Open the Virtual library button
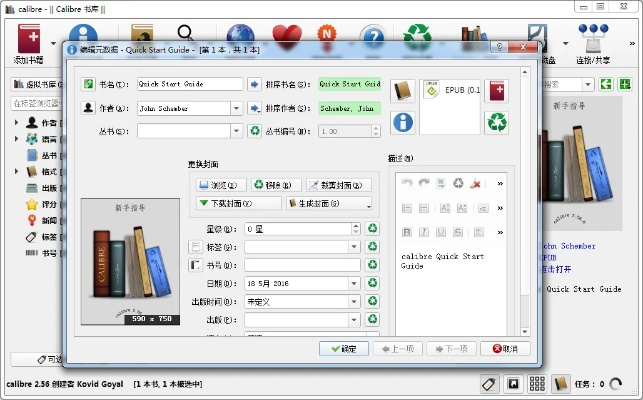Viewport: 643px width, 400px height. tap(37, 84)
